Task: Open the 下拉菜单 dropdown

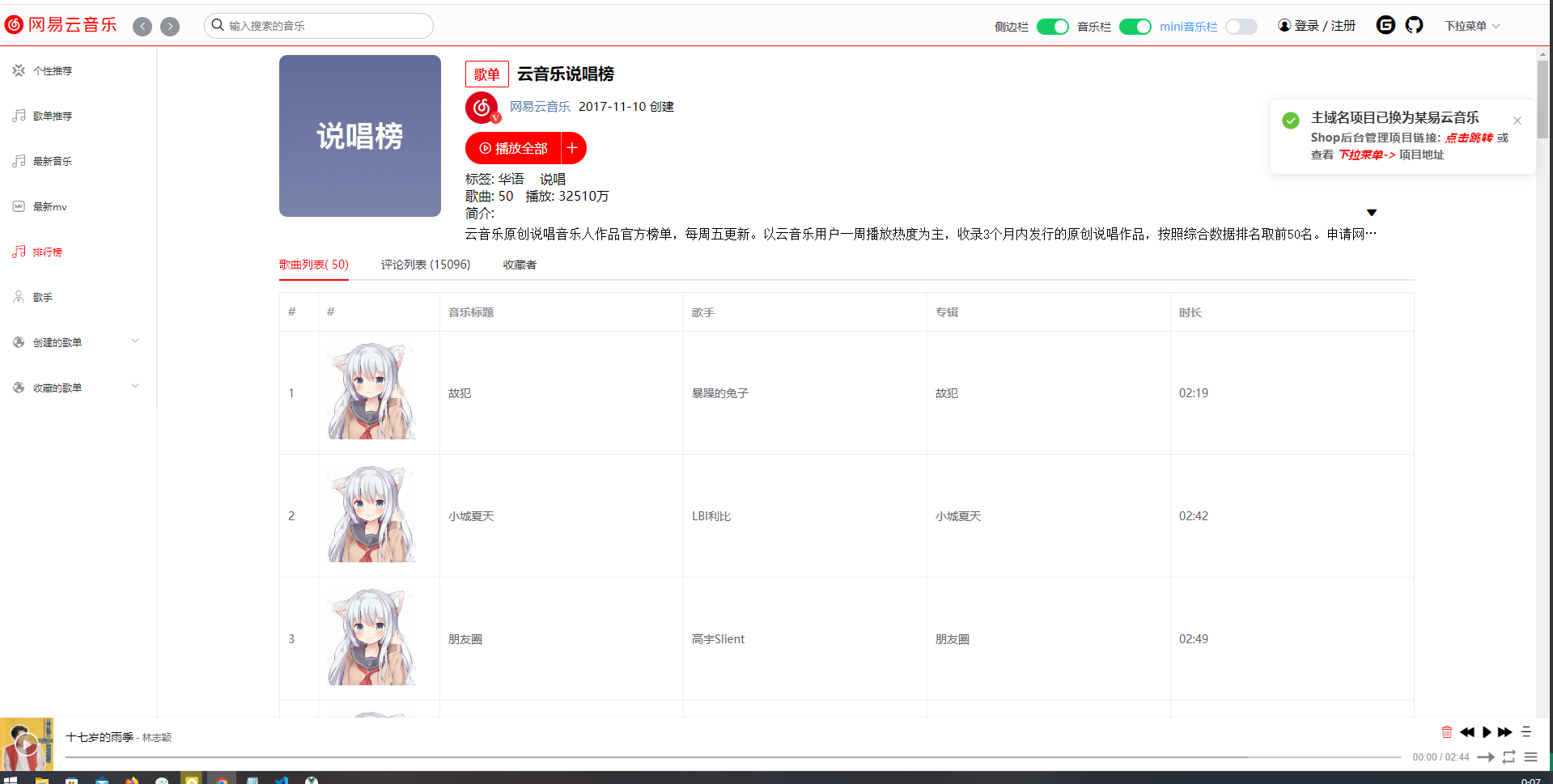Action: coord(1472,26)
